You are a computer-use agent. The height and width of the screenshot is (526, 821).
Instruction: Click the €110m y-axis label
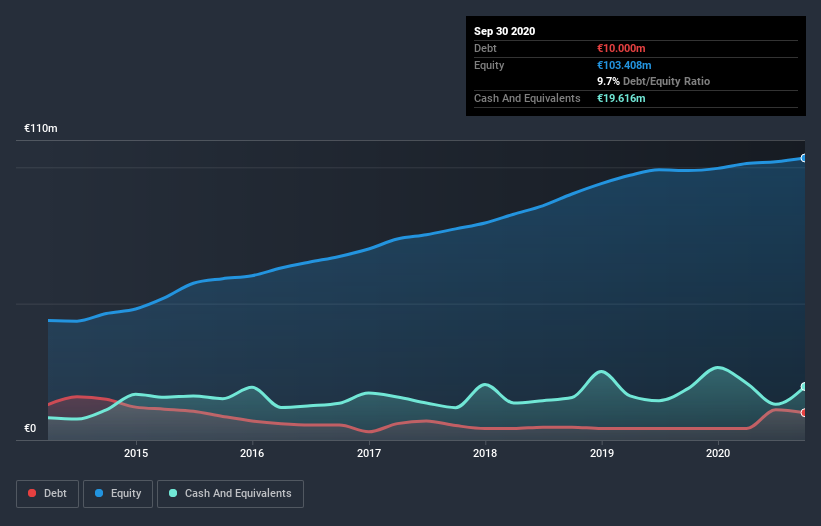click(41, 128)
